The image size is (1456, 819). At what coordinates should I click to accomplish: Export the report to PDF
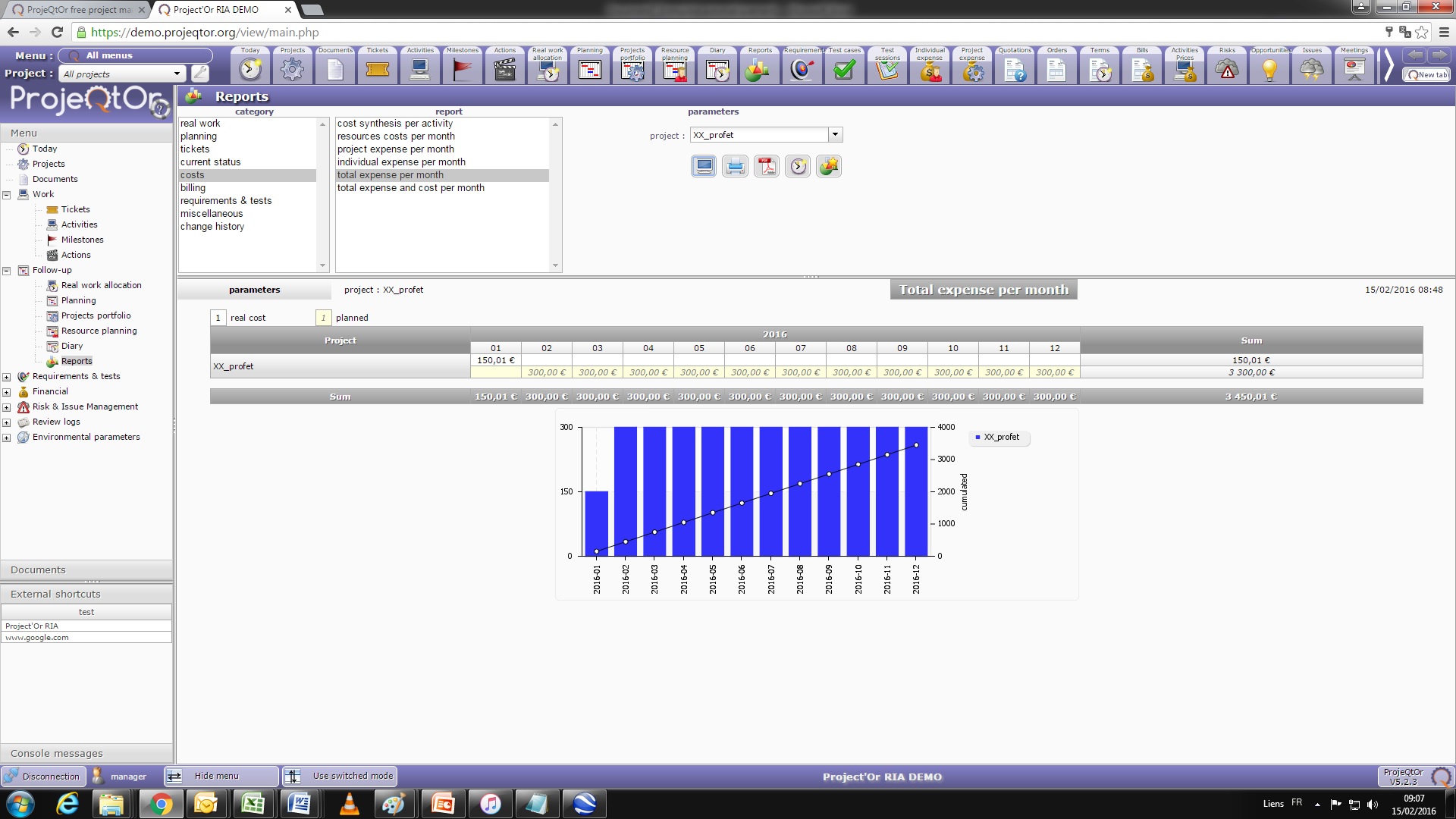767,166
